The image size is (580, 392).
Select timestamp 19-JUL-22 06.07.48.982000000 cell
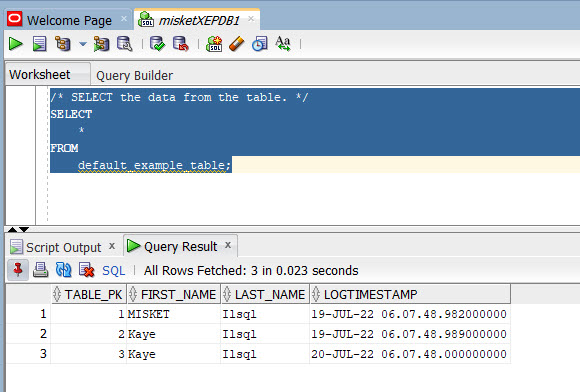pos(410,314)
